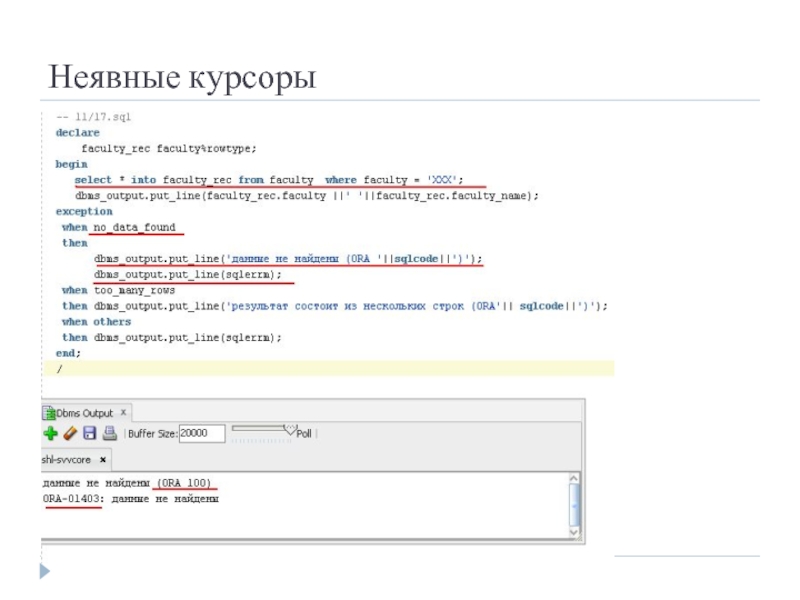The image size is (800, 600).
Task: Click the 'no_data_found' text in code
Action: click(x=135, y=227)
